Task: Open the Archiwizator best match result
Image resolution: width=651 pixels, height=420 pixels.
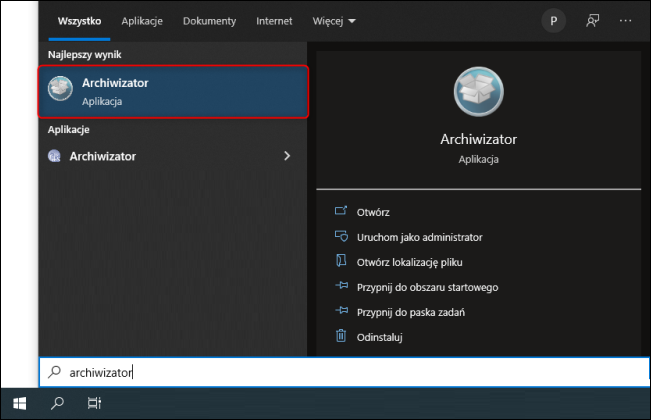Action: coord(173,91)
